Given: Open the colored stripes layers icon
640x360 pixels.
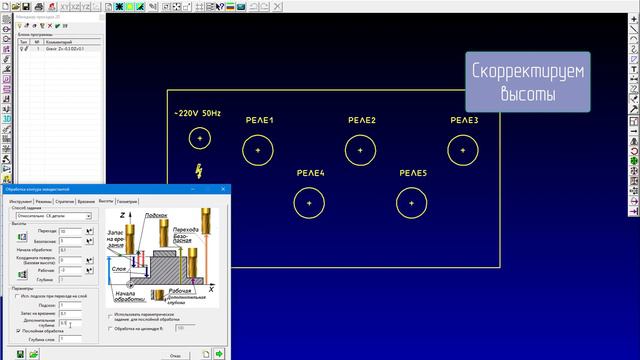Looking at the screenshot, I should pyautogui.click(x=230, y=7).
